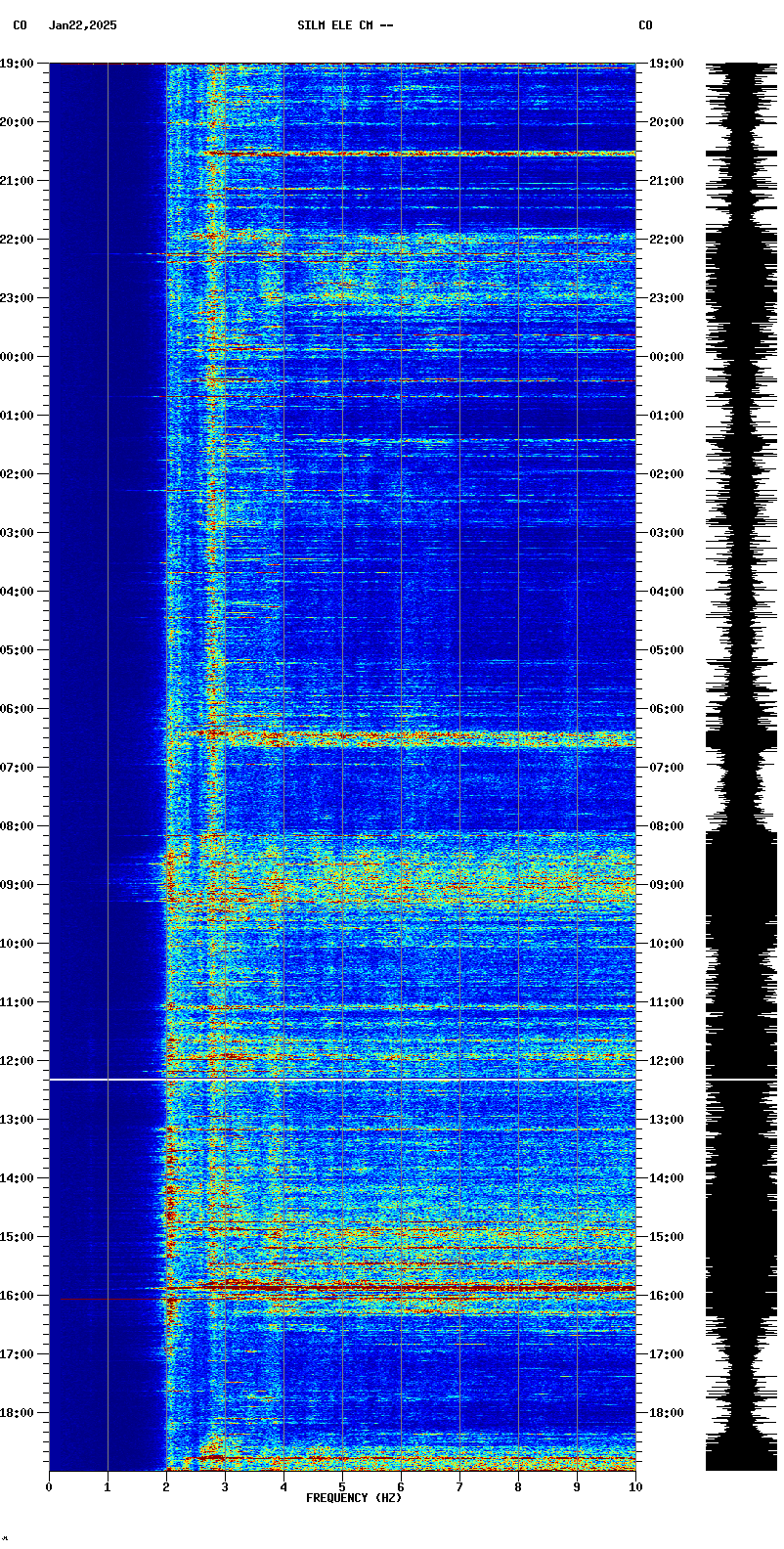Click the 18:00 time label on right axis
This screenshot has height=1549, width=784.
click(x=666, y=1413)
